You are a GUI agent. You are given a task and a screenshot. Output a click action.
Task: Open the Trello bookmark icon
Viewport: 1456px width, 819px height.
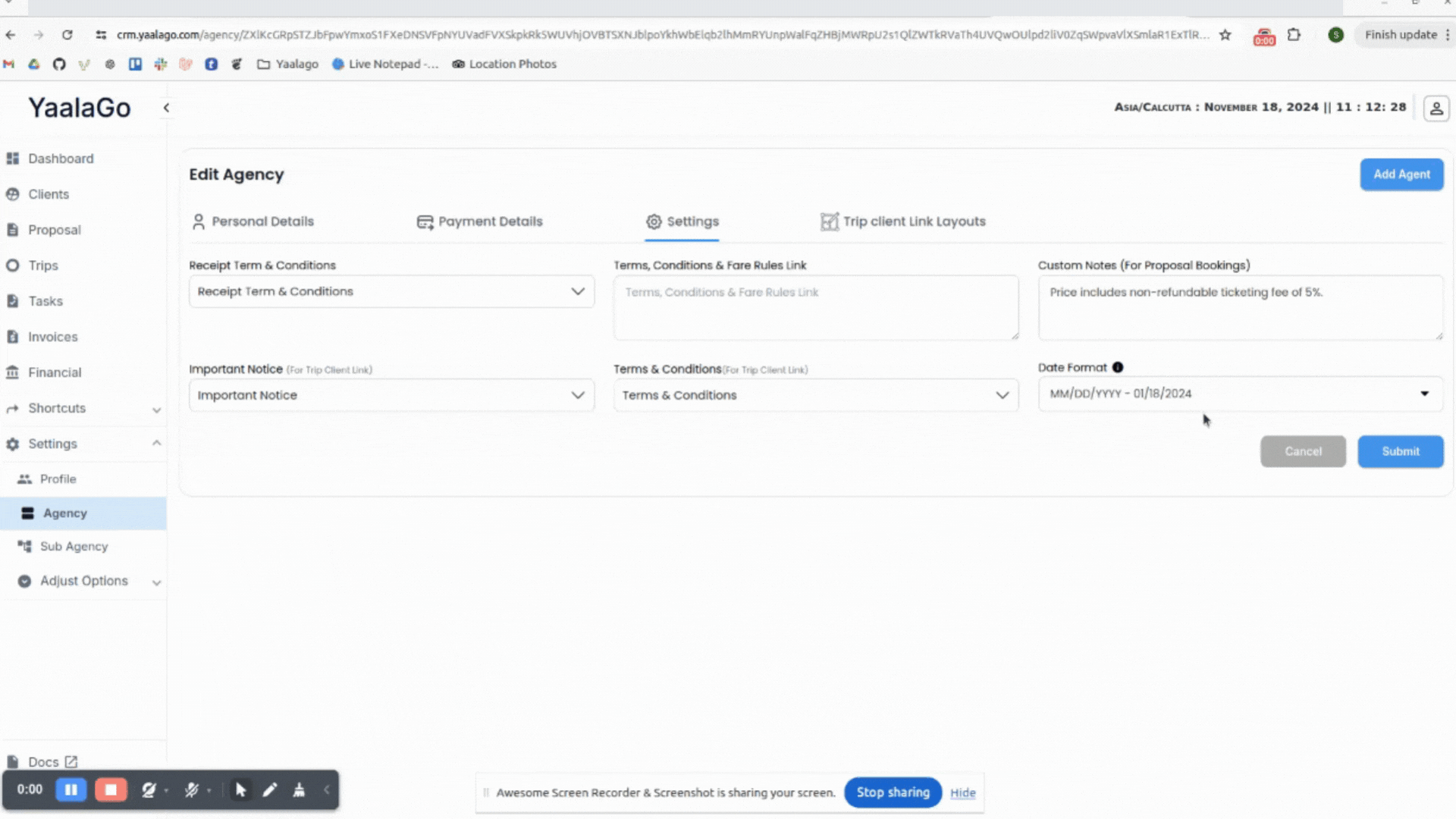[135, 64]
